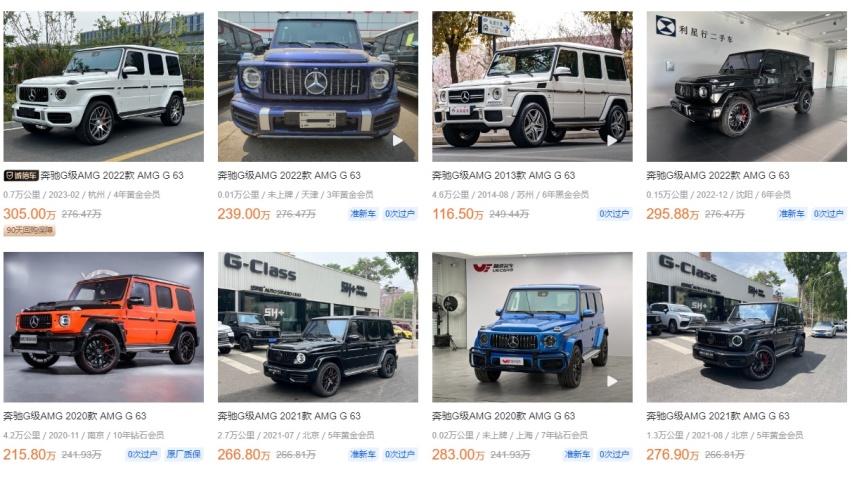Click the 准新车 tag on 295.88万 listing

coord(792,214)
